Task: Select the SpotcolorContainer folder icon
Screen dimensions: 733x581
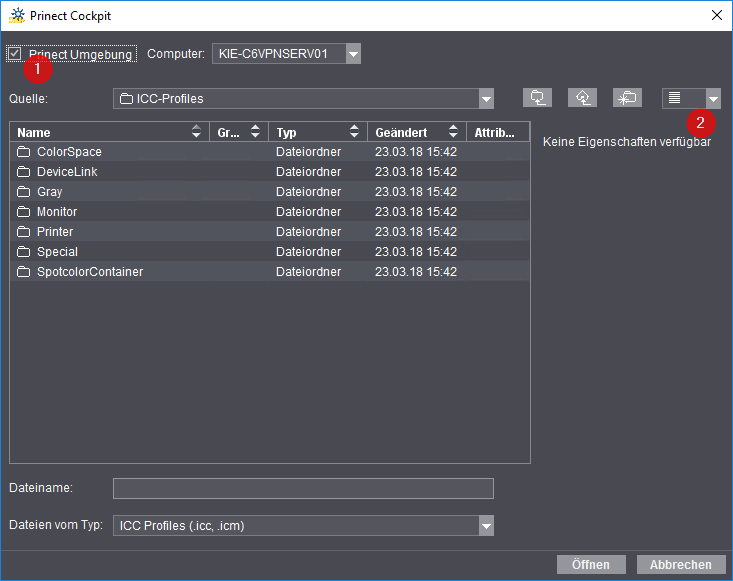Action: (24, 272)
